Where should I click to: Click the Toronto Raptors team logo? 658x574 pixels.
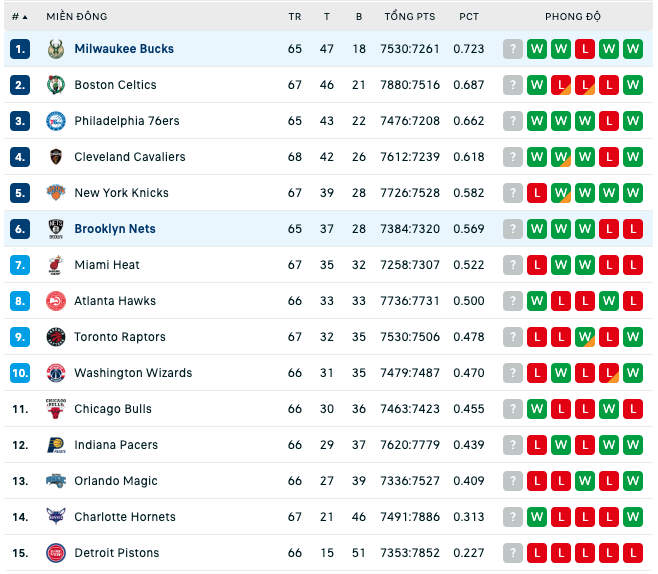tap(56, 337)
